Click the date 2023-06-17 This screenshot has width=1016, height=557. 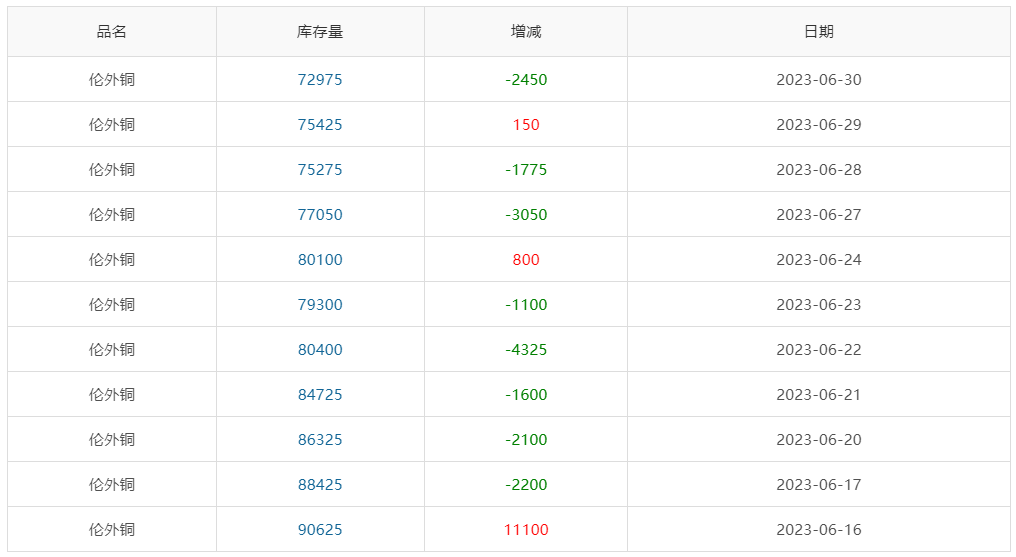point(819,484)
